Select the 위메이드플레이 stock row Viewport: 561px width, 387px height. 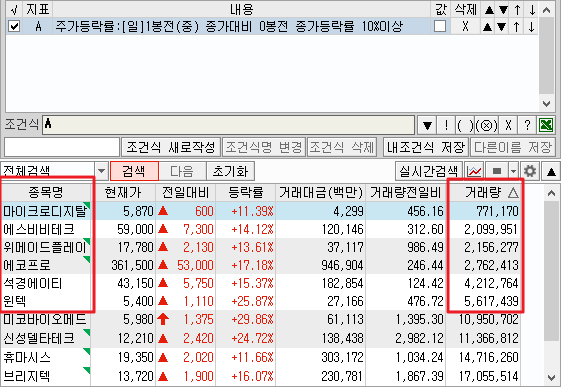[260, 247]
